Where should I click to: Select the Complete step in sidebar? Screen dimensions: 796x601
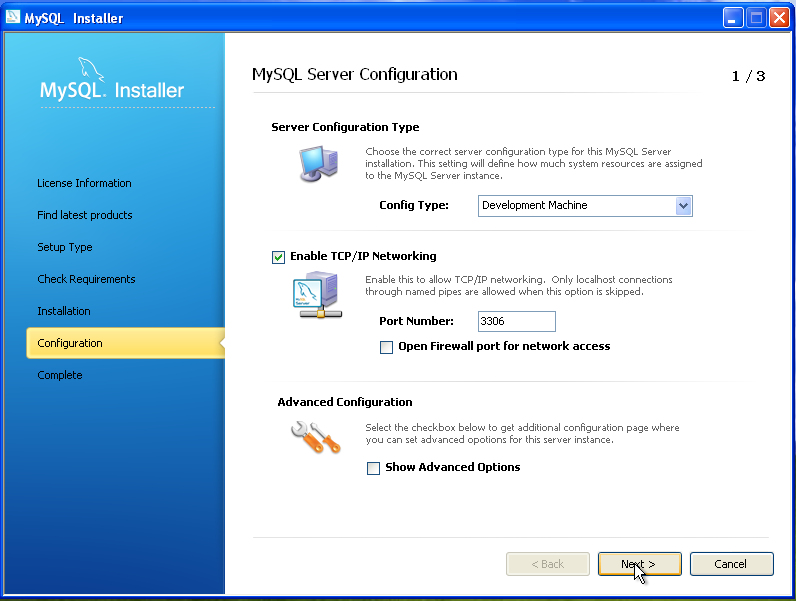[x=60, y=375]
